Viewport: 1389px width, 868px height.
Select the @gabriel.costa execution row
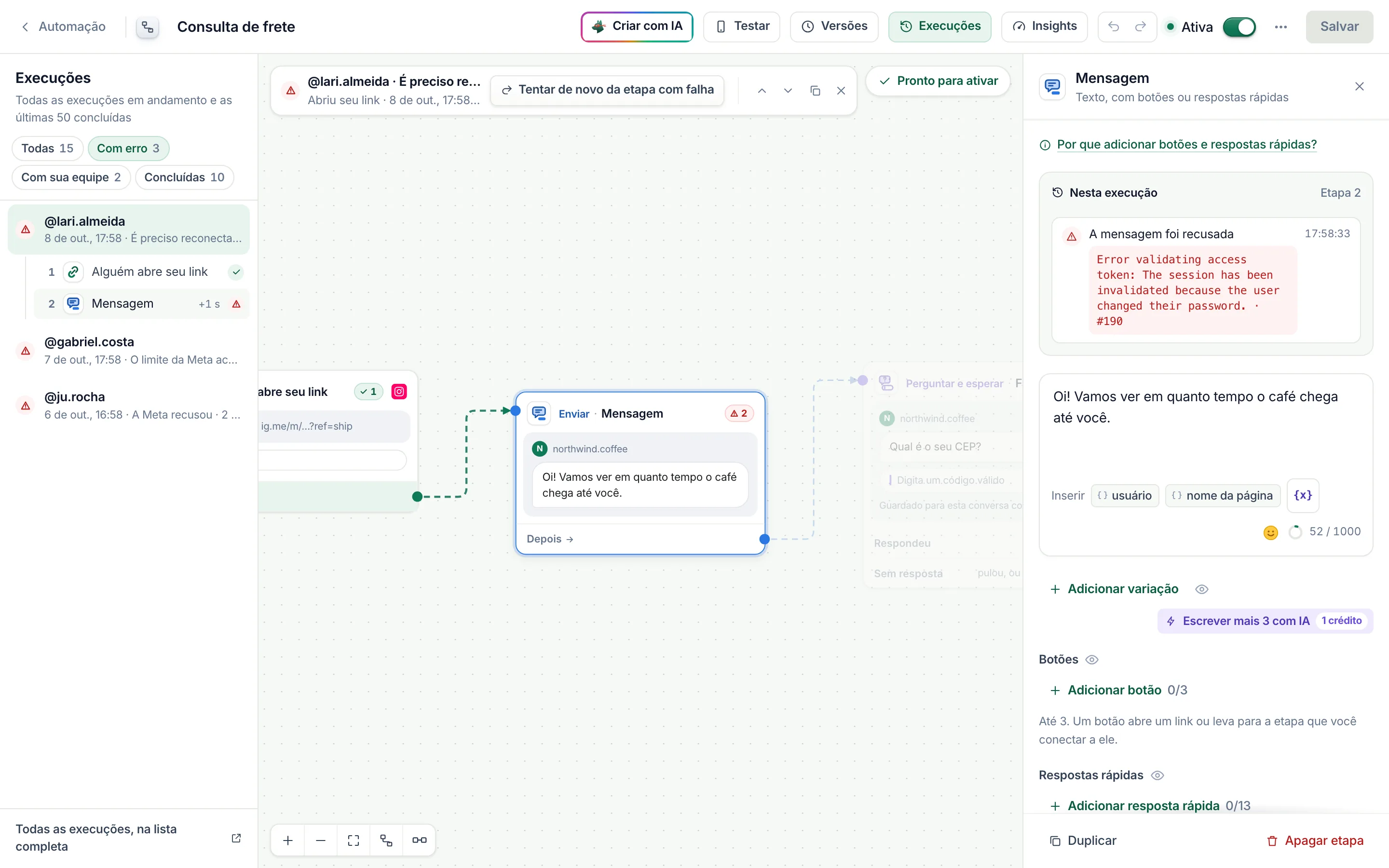(x=129, y=350)
